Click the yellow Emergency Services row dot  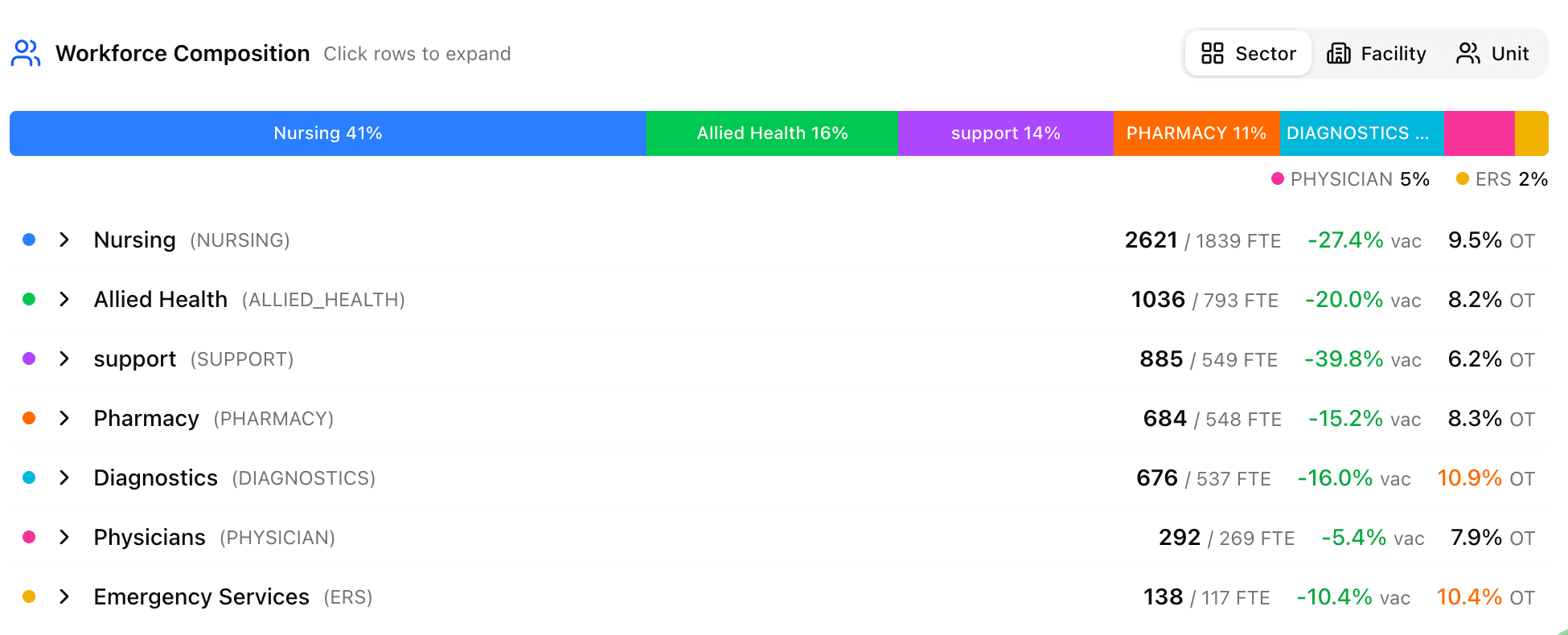coord(29,596)
